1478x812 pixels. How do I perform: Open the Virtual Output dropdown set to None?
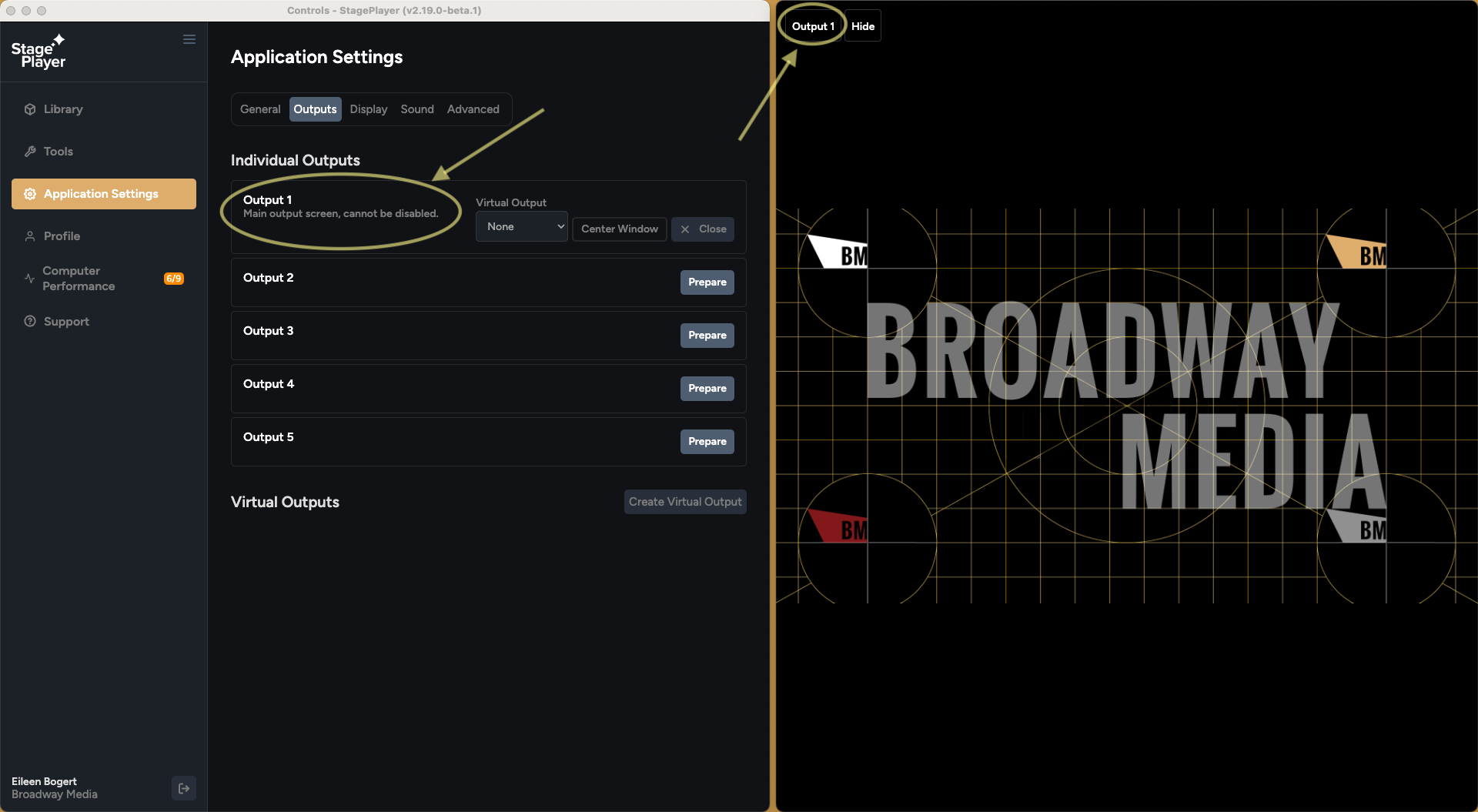click(522, 227)
